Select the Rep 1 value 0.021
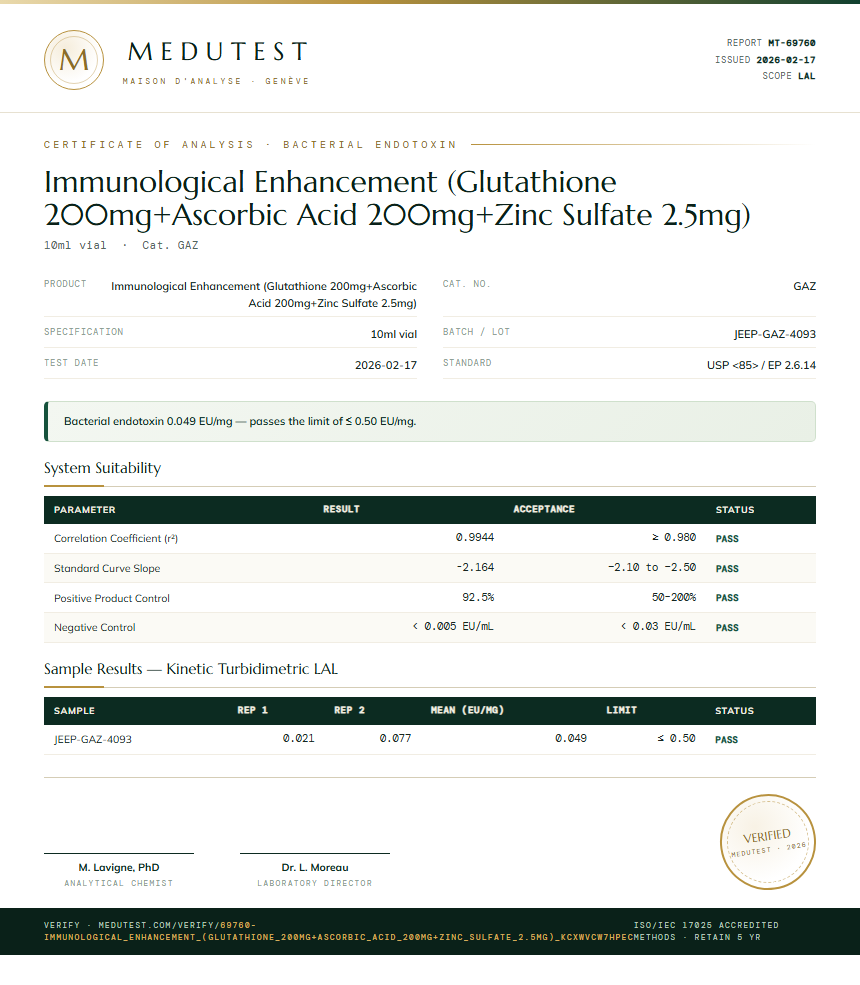 tap(298, 738)
